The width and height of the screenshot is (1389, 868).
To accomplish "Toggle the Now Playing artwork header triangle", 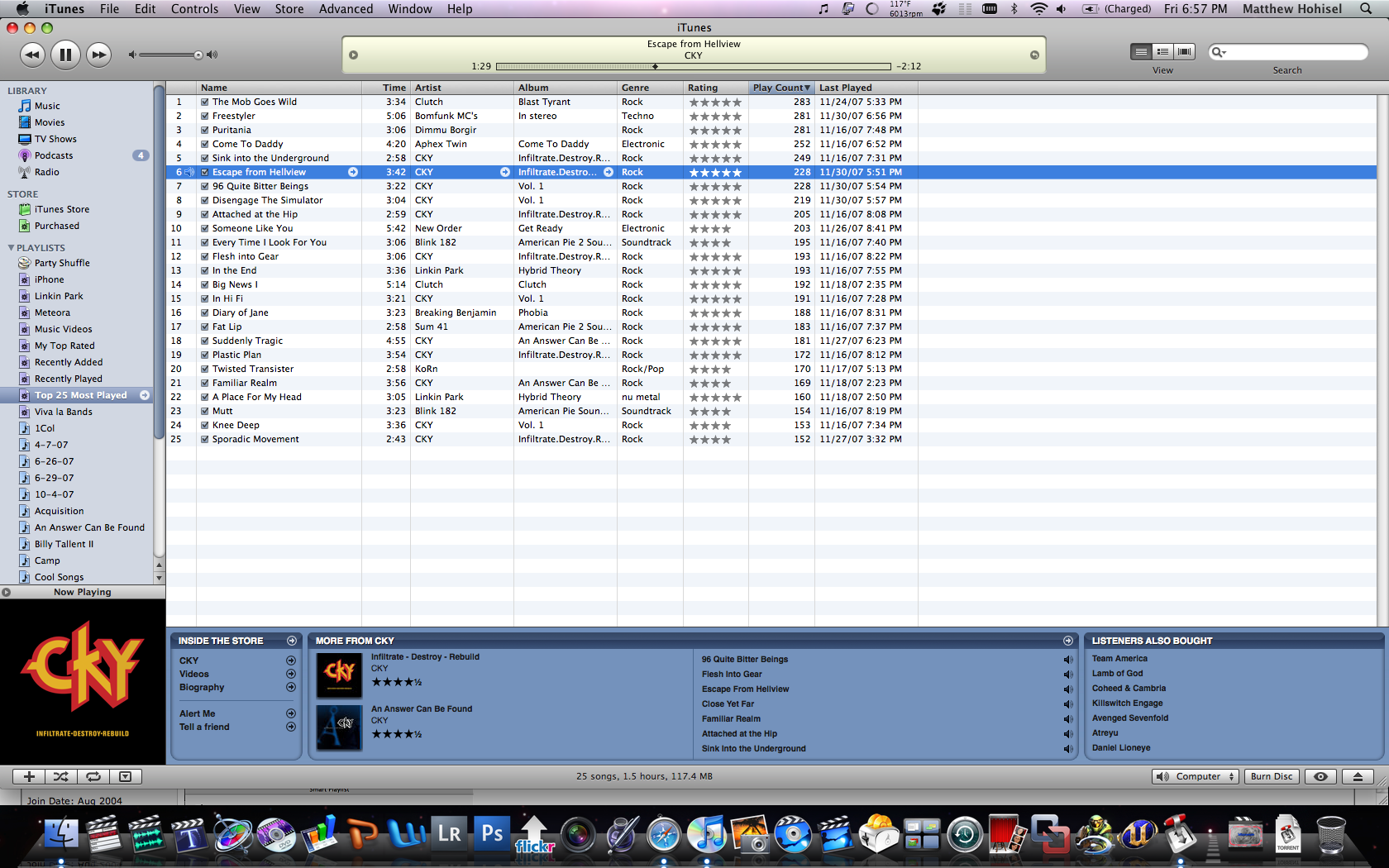I will pyautogui.click(x=6, y=592).
